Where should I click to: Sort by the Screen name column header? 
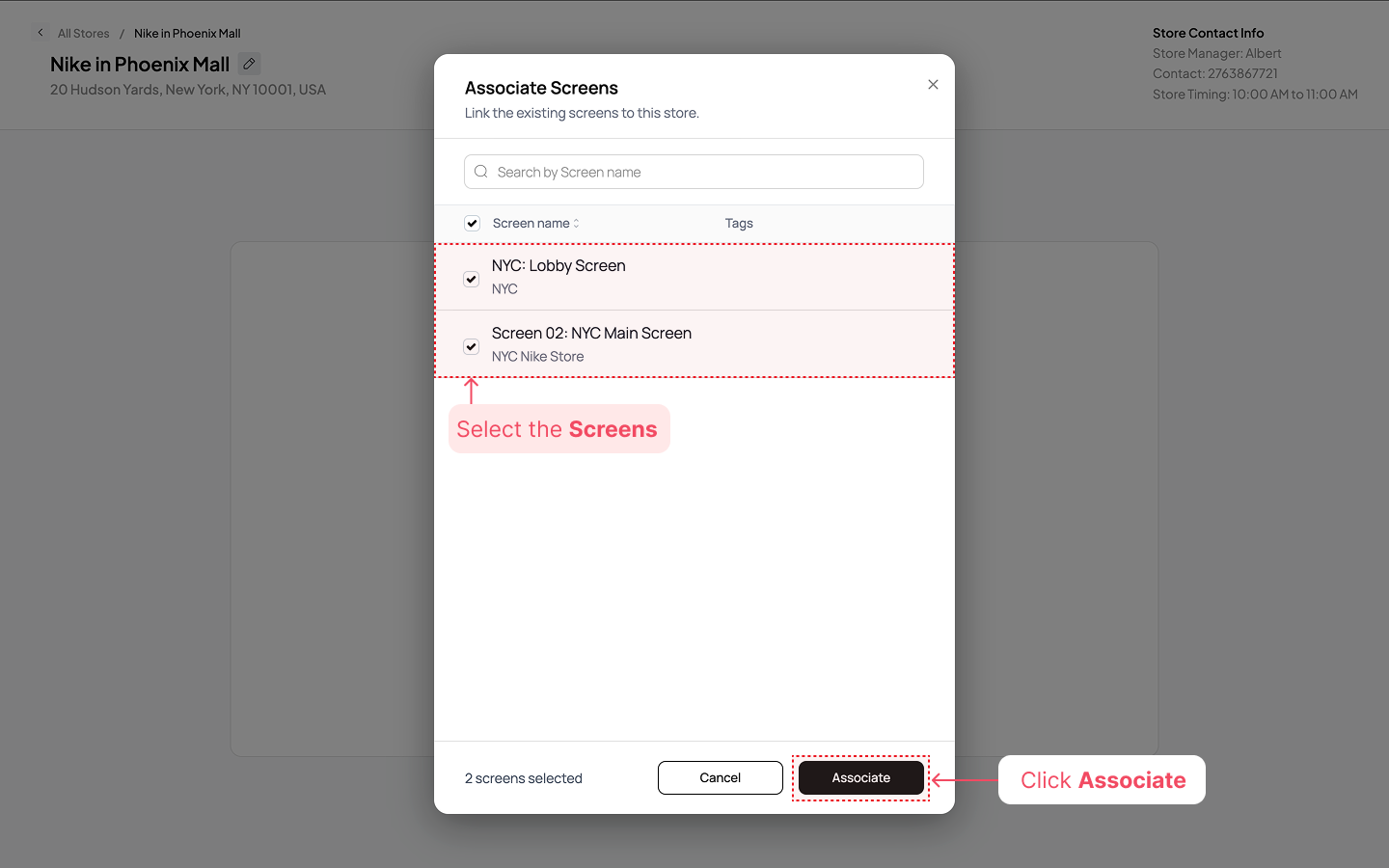pos(531,224)
